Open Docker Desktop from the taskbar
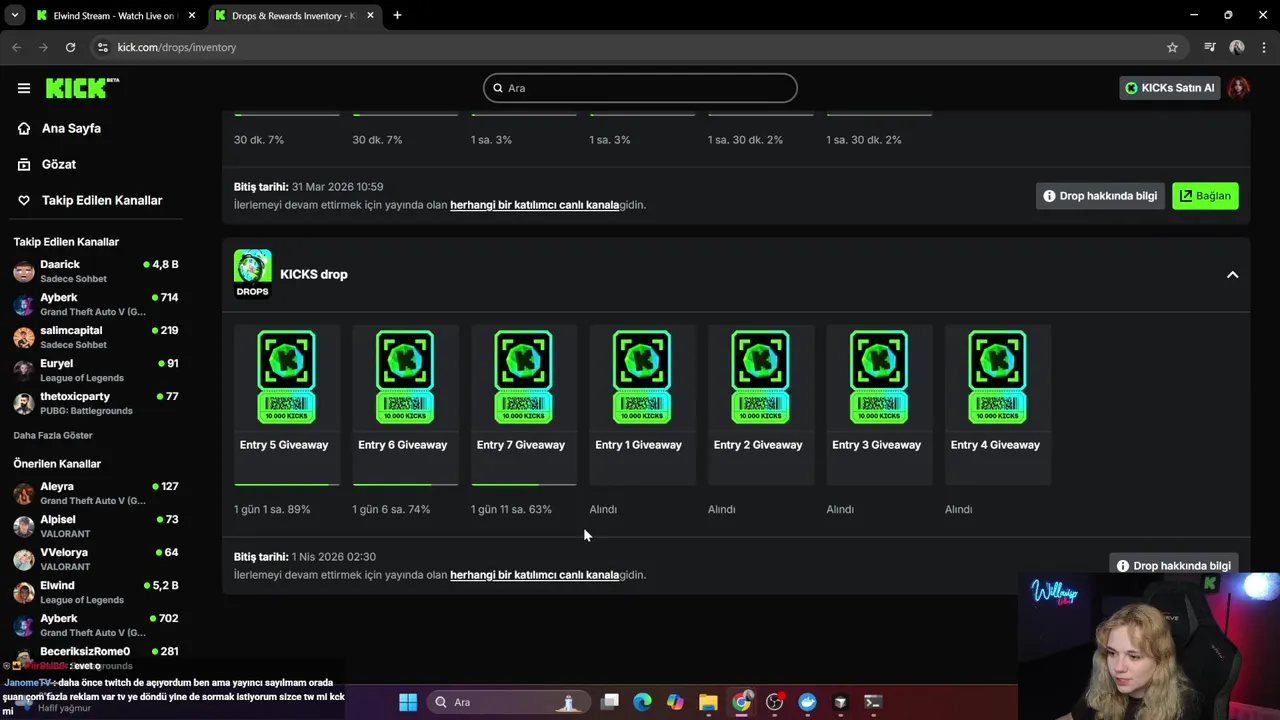Viewport: 1280px width, 720px height. (808, 702)
